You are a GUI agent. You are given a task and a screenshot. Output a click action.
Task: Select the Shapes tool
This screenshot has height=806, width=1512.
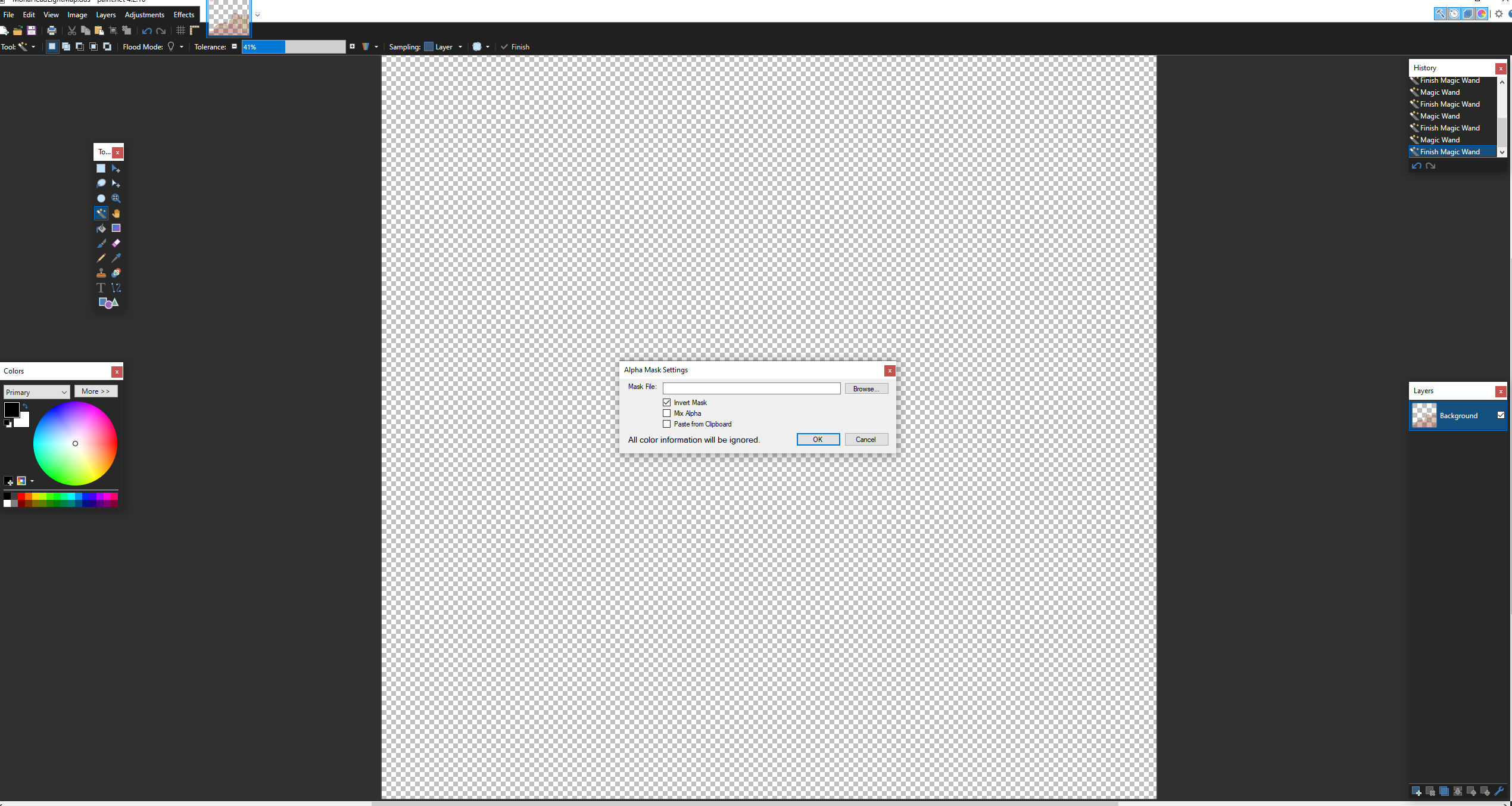coord(108,303)
